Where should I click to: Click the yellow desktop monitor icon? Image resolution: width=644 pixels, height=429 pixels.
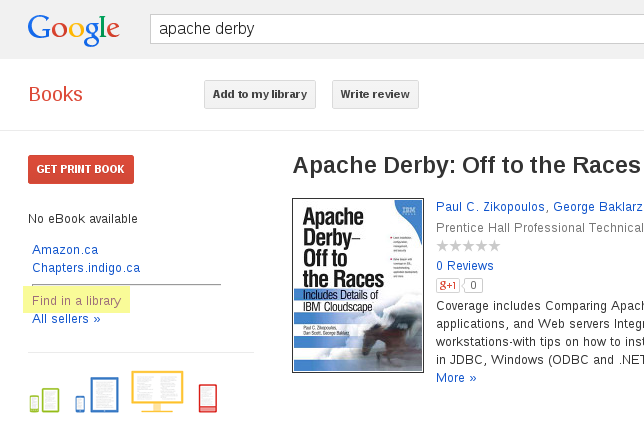[157, 392]
